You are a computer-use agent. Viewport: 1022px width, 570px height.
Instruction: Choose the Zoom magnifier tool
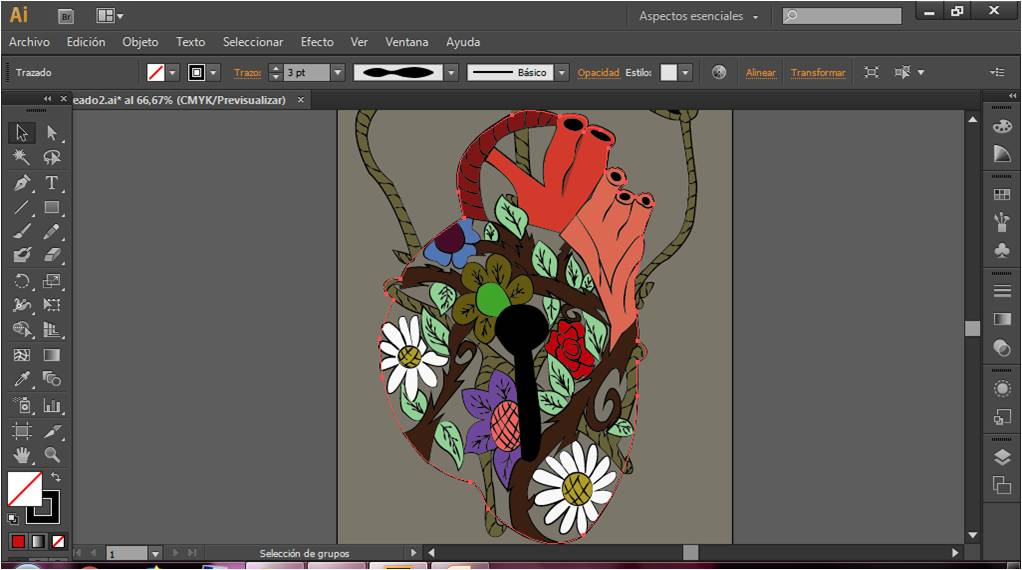[52, 455]
